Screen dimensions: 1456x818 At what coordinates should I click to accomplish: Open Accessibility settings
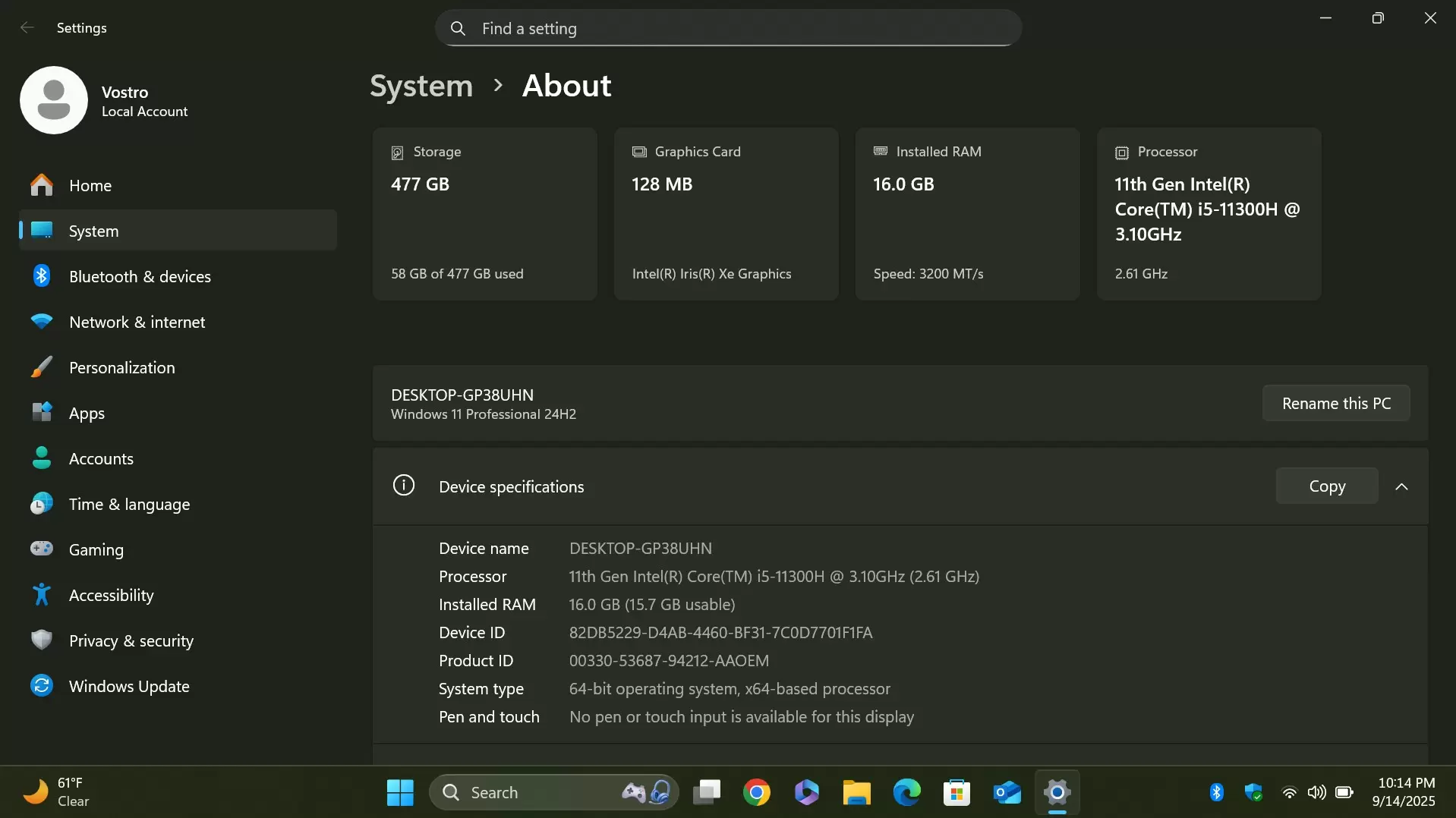point(111,595)
